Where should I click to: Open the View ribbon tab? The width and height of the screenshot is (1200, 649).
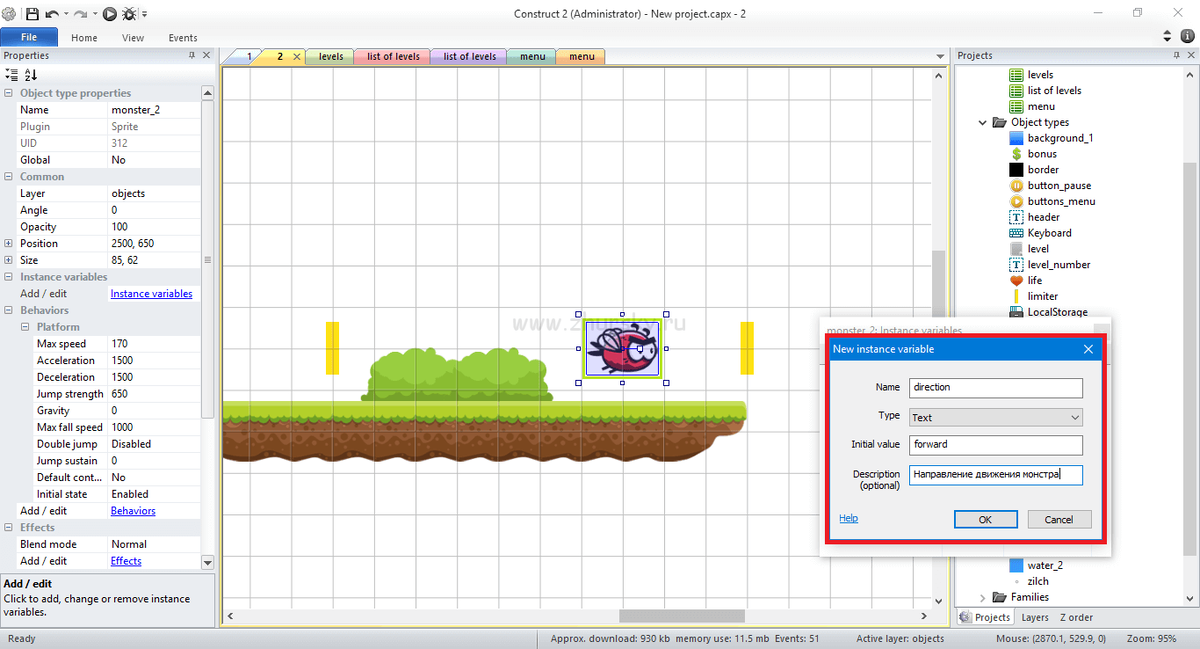pyautogui.click(x=133, y=37)
